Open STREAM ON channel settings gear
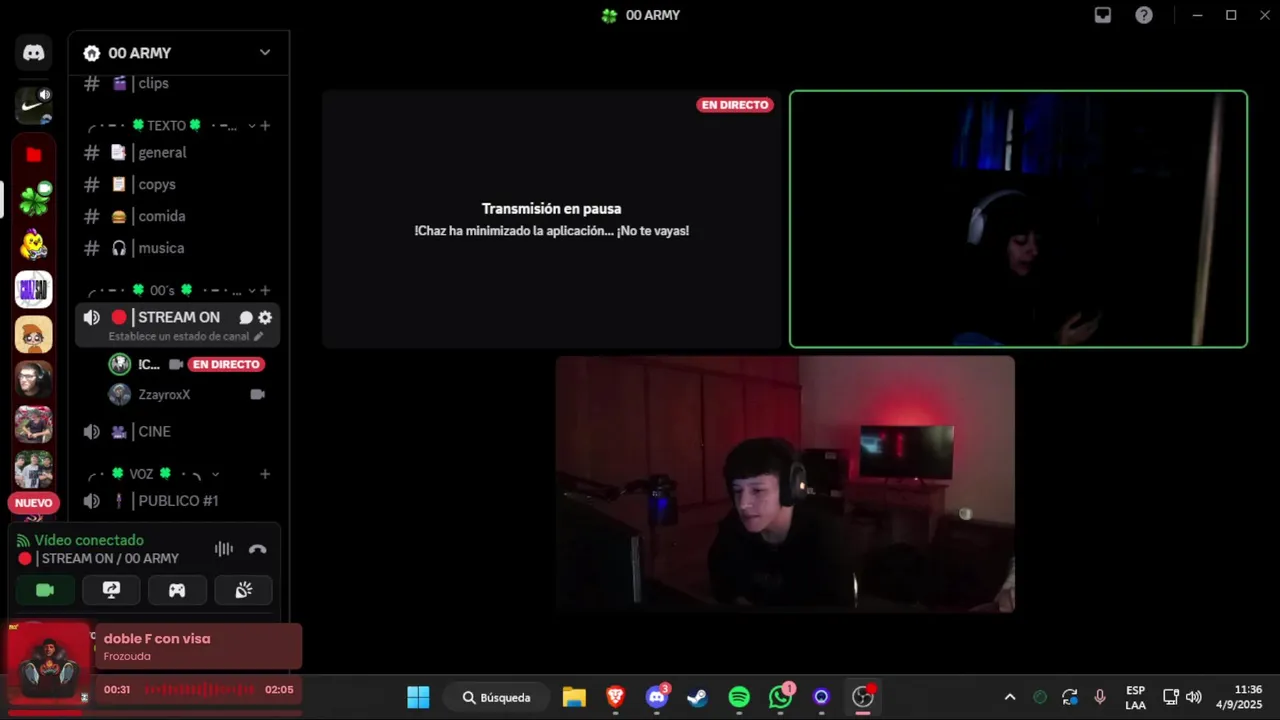This screenshot has width=1280, height=720. click(x=265, y=317)
